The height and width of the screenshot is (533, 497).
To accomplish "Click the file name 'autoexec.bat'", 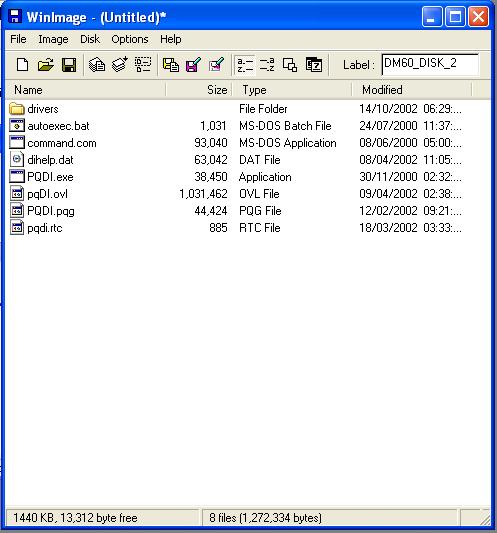I will coord(58,126).
